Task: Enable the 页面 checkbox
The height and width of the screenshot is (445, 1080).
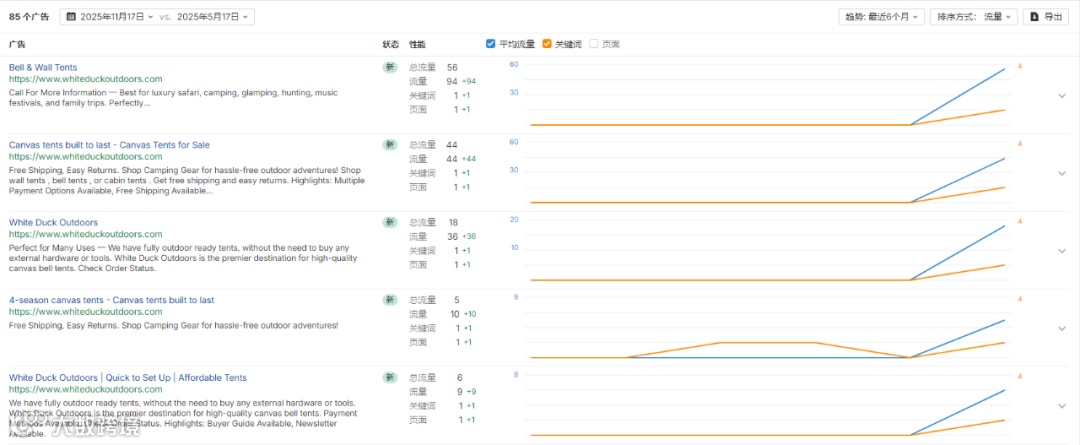Action: 594,44
